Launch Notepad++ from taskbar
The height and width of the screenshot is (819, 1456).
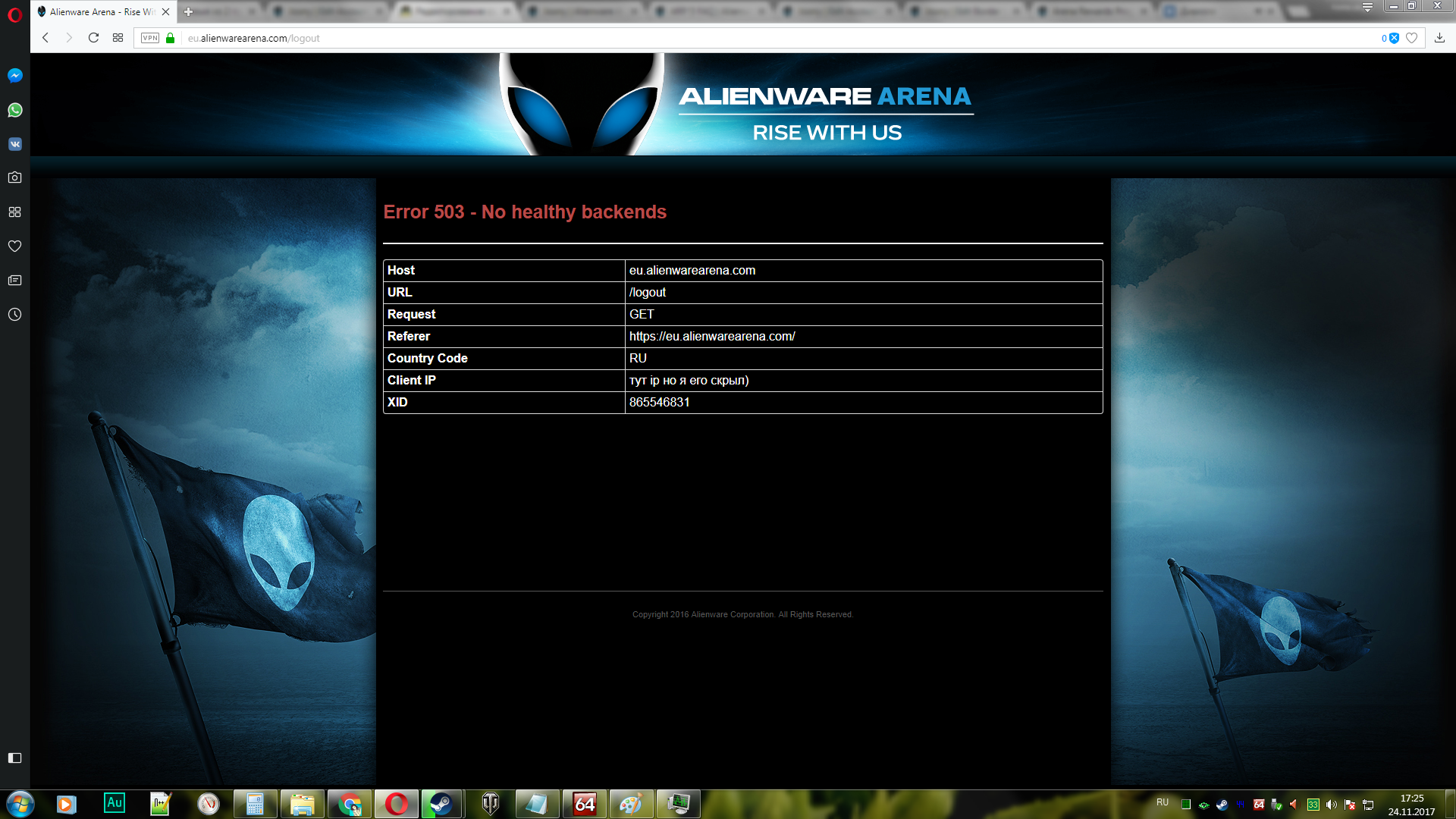tap(161, 804)
